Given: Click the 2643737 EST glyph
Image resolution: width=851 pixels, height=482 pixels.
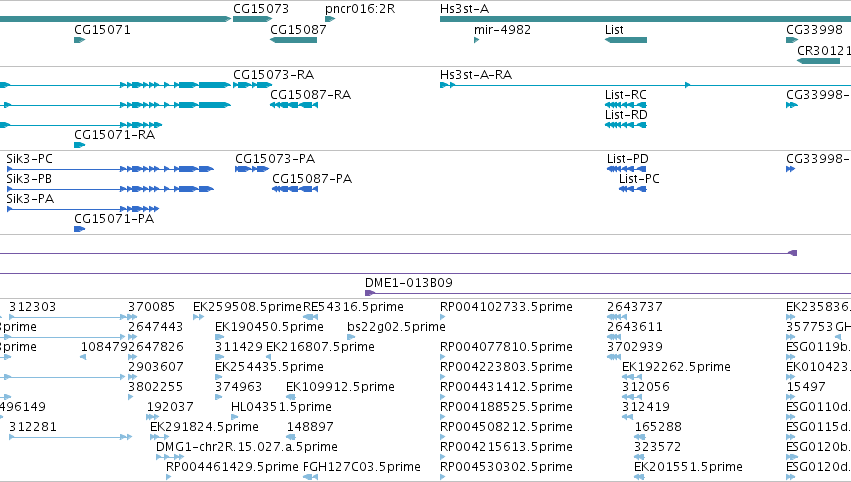Looking at the screenshot, I should [x=617, y=317].
